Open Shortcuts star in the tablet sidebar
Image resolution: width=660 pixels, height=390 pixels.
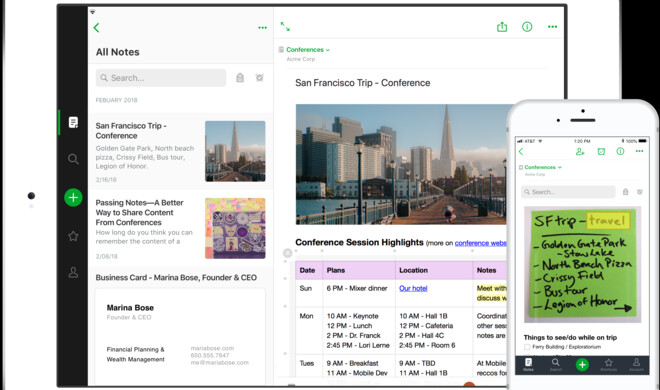(x=73, y=236)
